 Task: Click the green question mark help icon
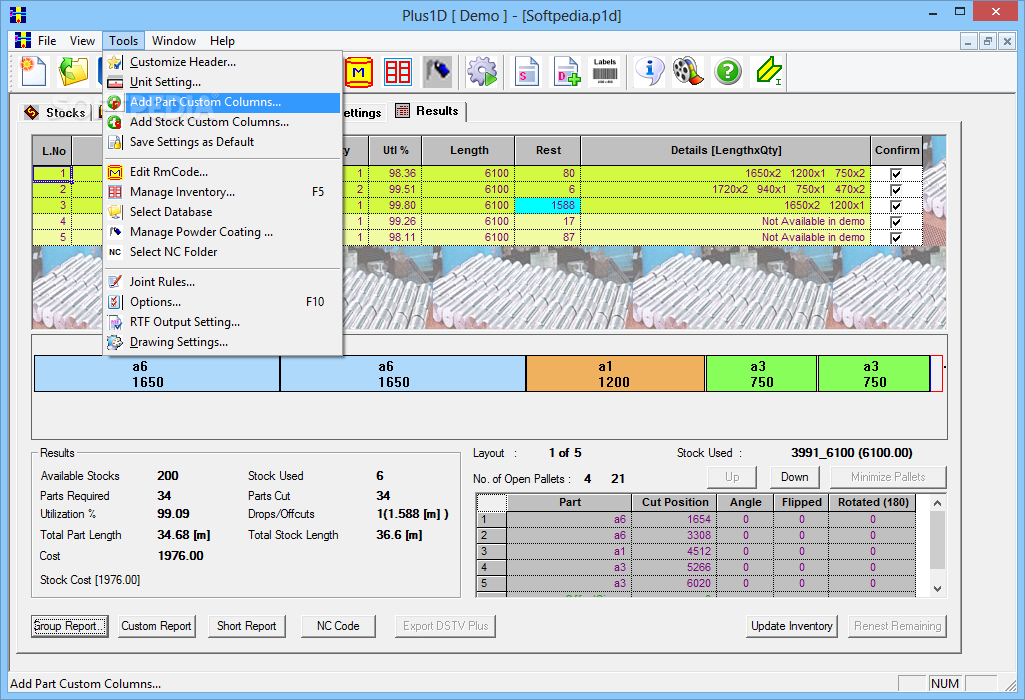[728, 71]
